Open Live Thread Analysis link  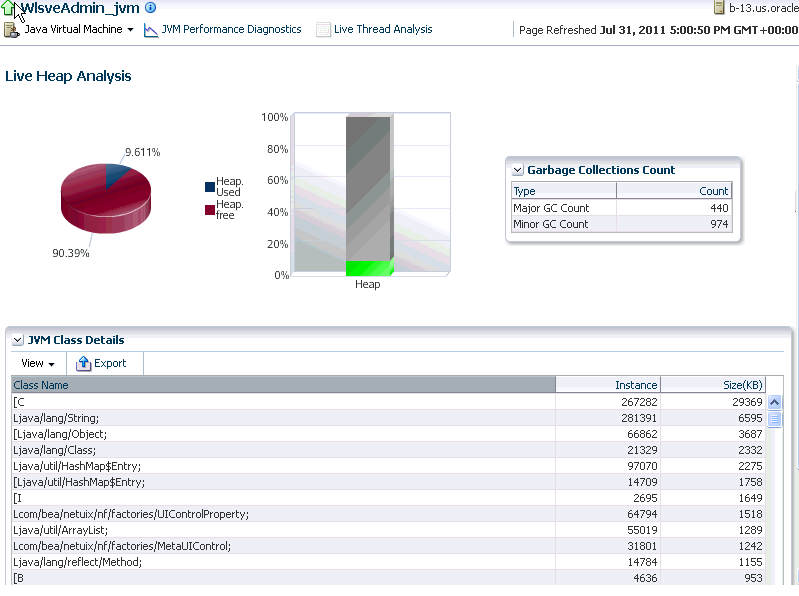coord(383,30)
